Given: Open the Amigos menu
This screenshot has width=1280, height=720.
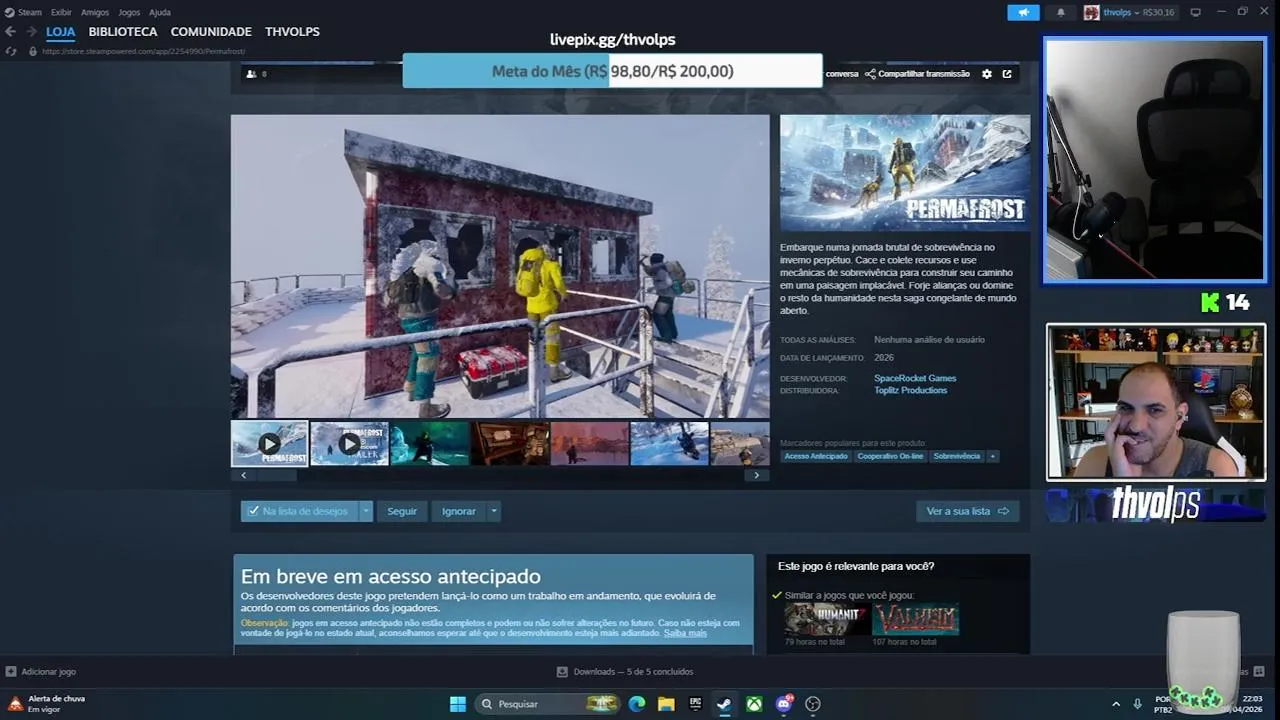Looking at the screenshot, I should [x=95, y=13].
